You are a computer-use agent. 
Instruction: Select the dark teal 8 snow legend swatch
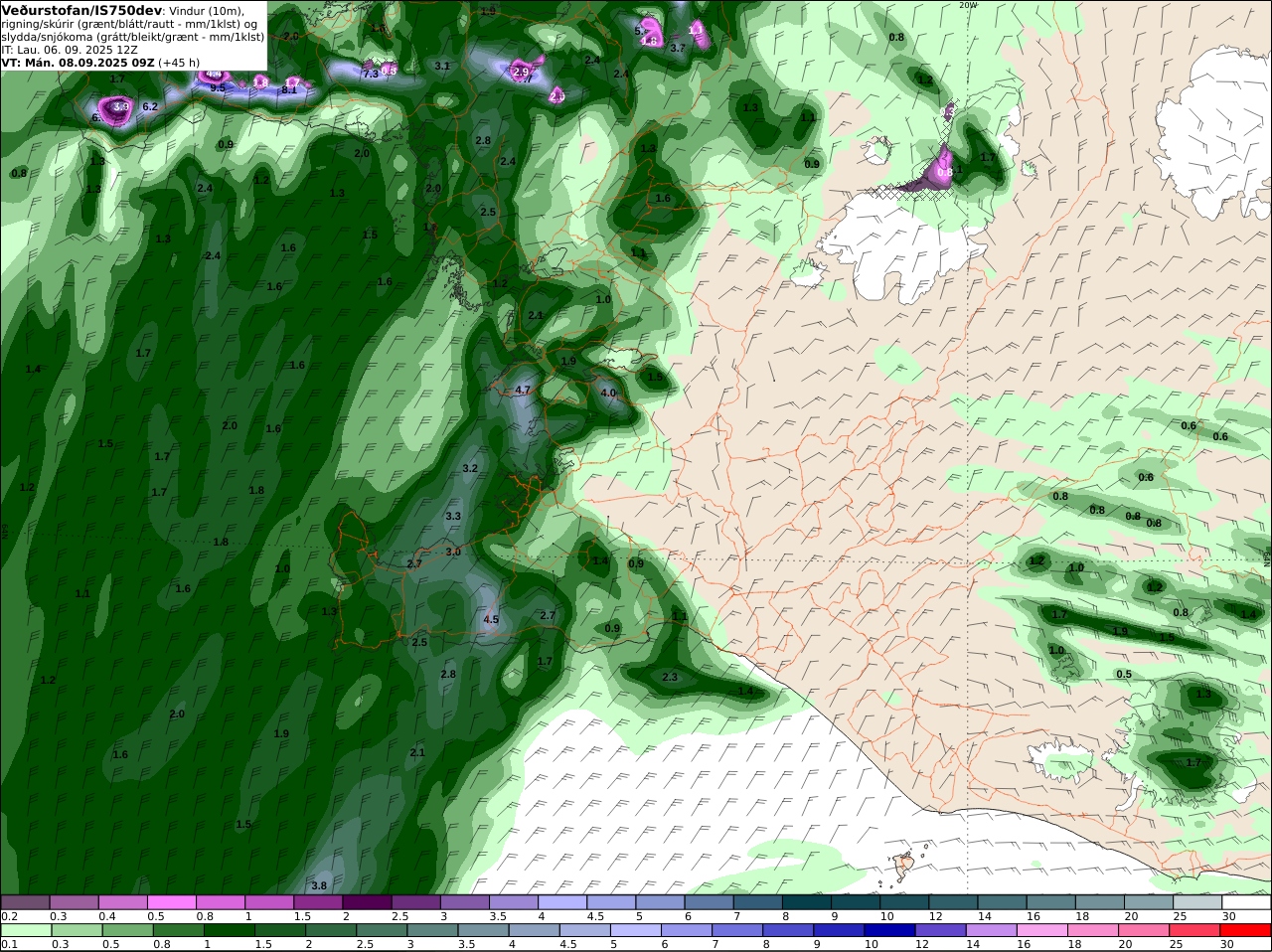(805, 902)
